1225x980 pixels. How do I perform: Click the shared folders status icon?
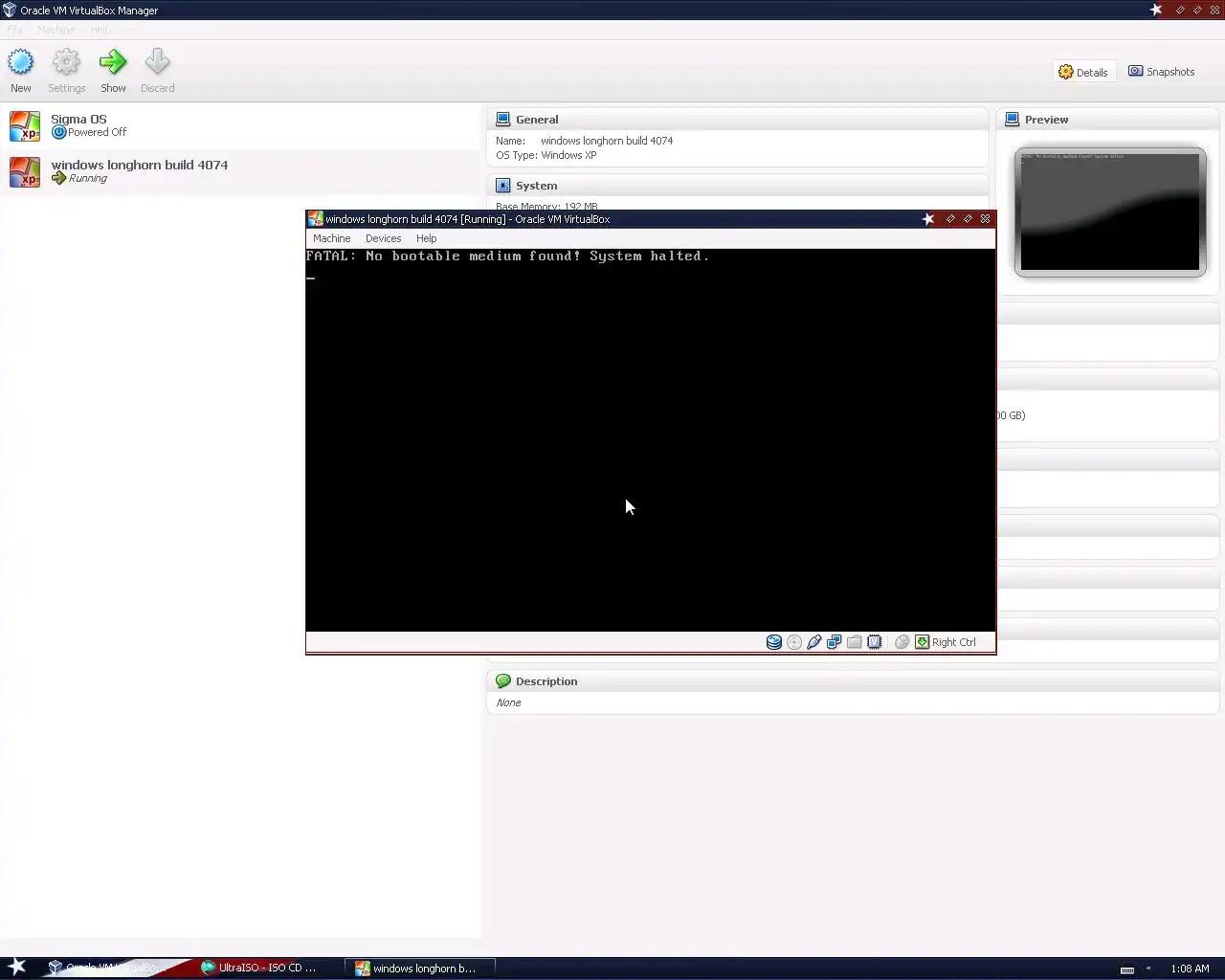[x=855, y=642]
